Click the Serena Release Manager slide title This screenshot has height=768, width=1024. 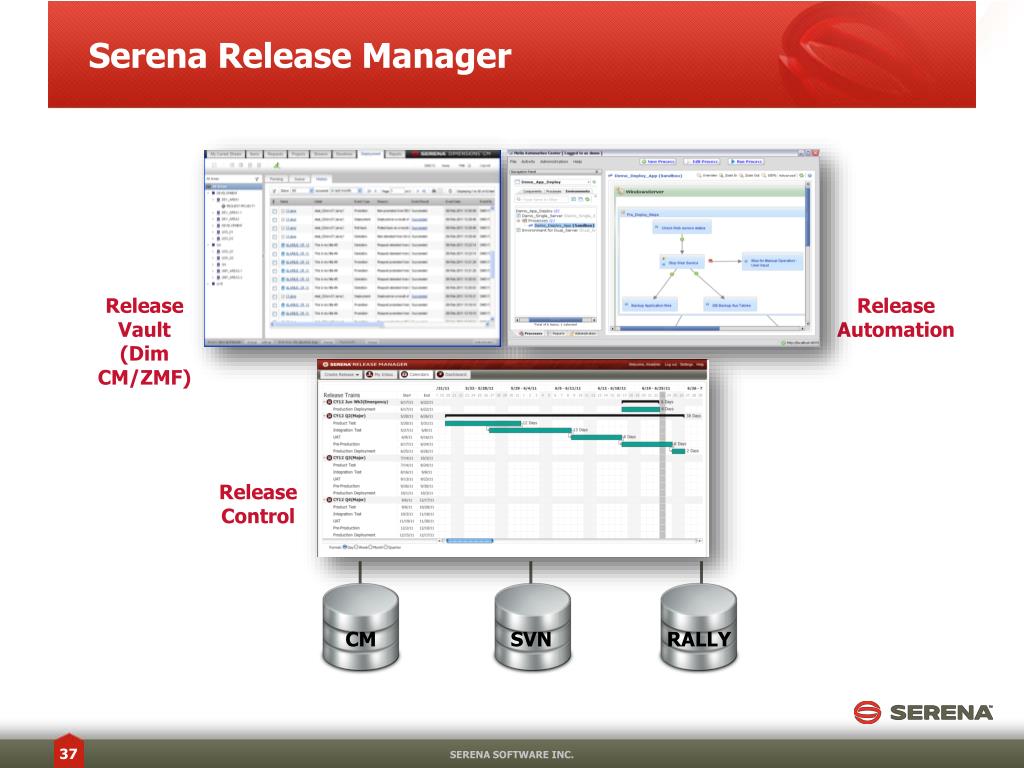click(300, 56)
